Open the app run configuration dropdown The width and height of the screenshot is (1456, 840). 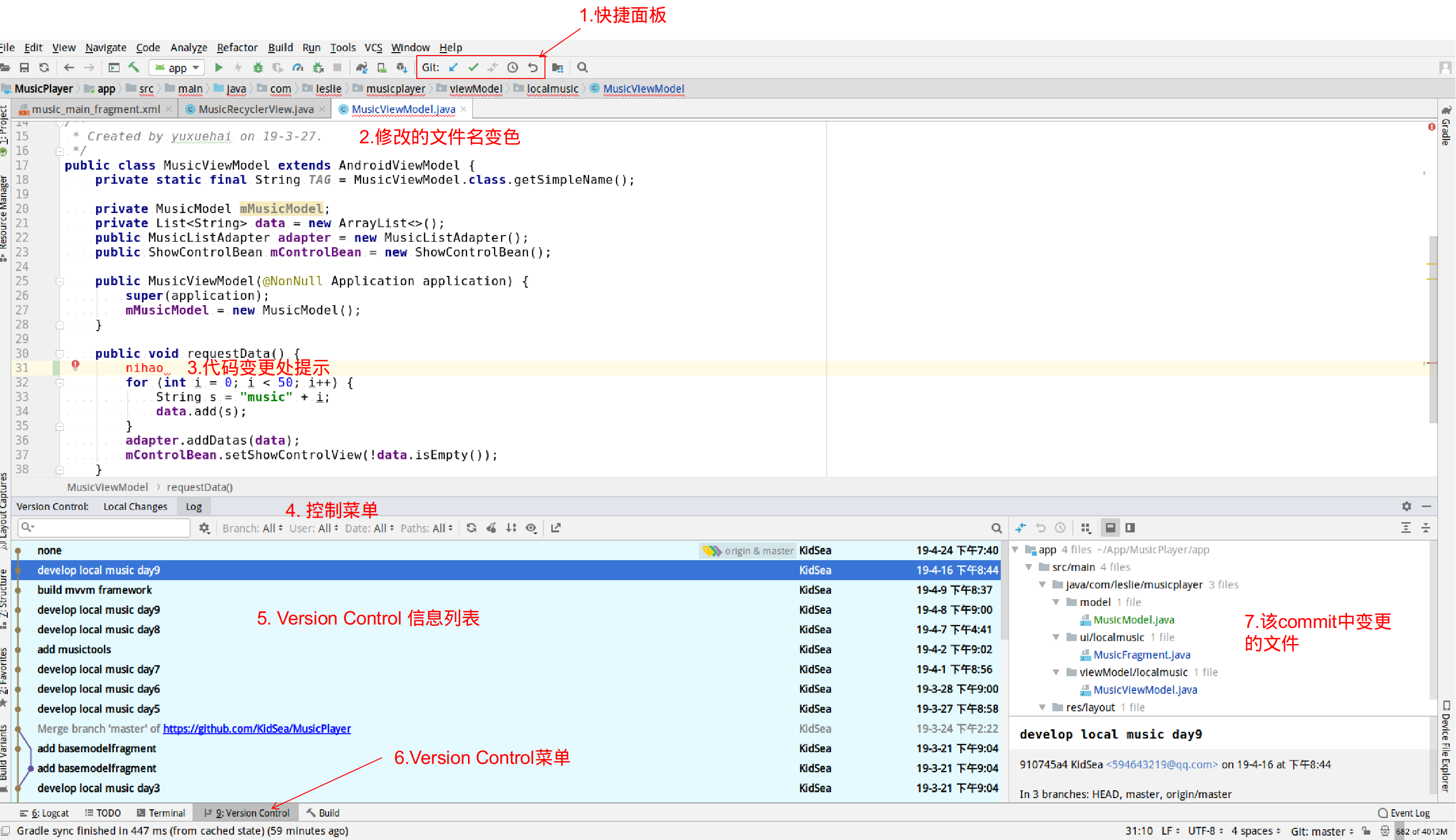pyautogui.click(x=177, y=67)
